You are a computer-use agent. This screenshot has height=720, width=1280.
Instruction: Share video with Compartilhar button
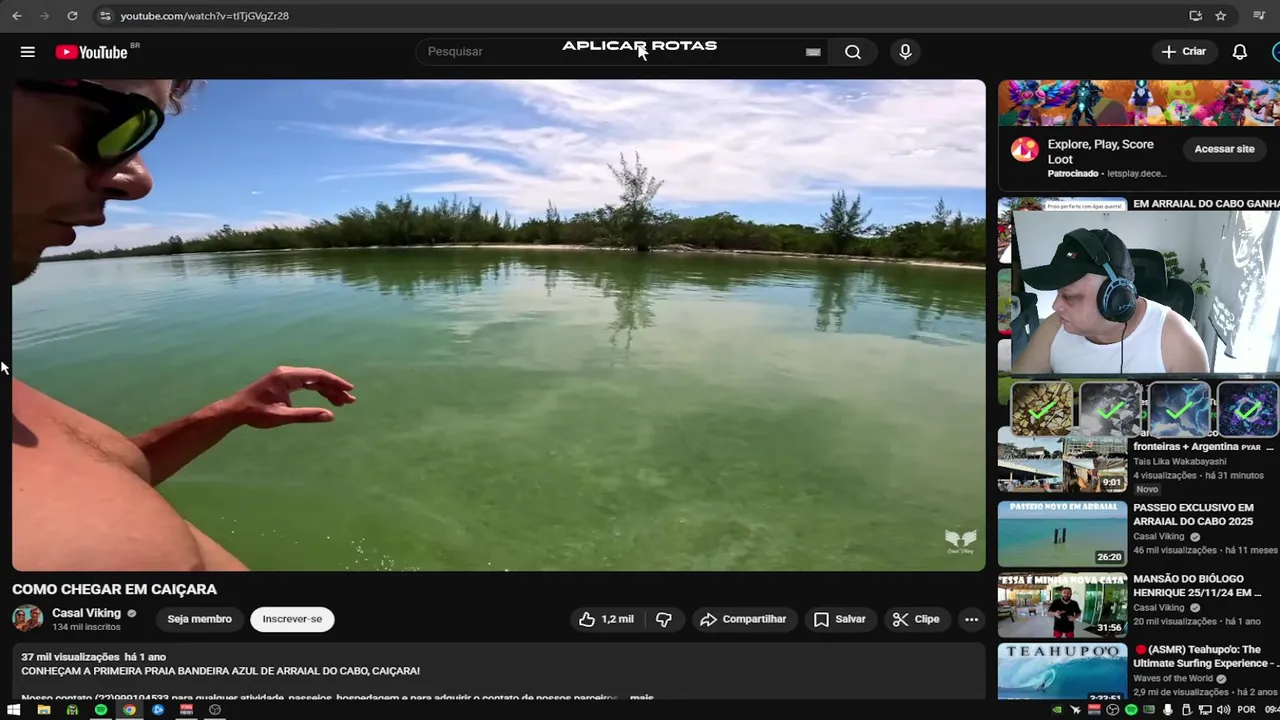pos(743,619)
